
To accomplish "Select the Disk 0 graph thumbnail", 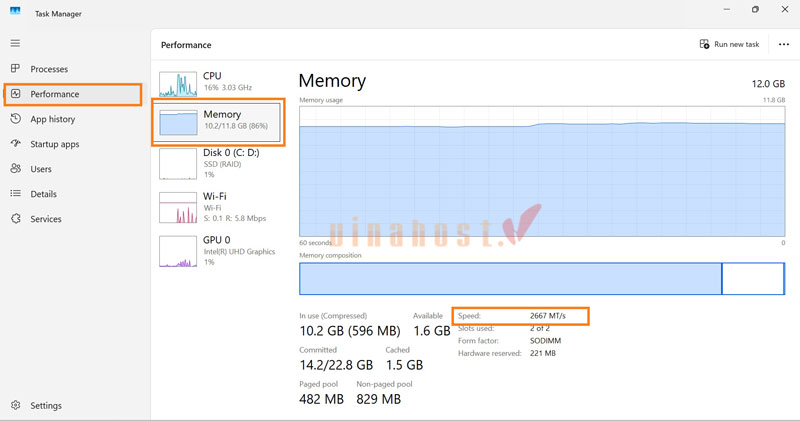I will [178, 164].
